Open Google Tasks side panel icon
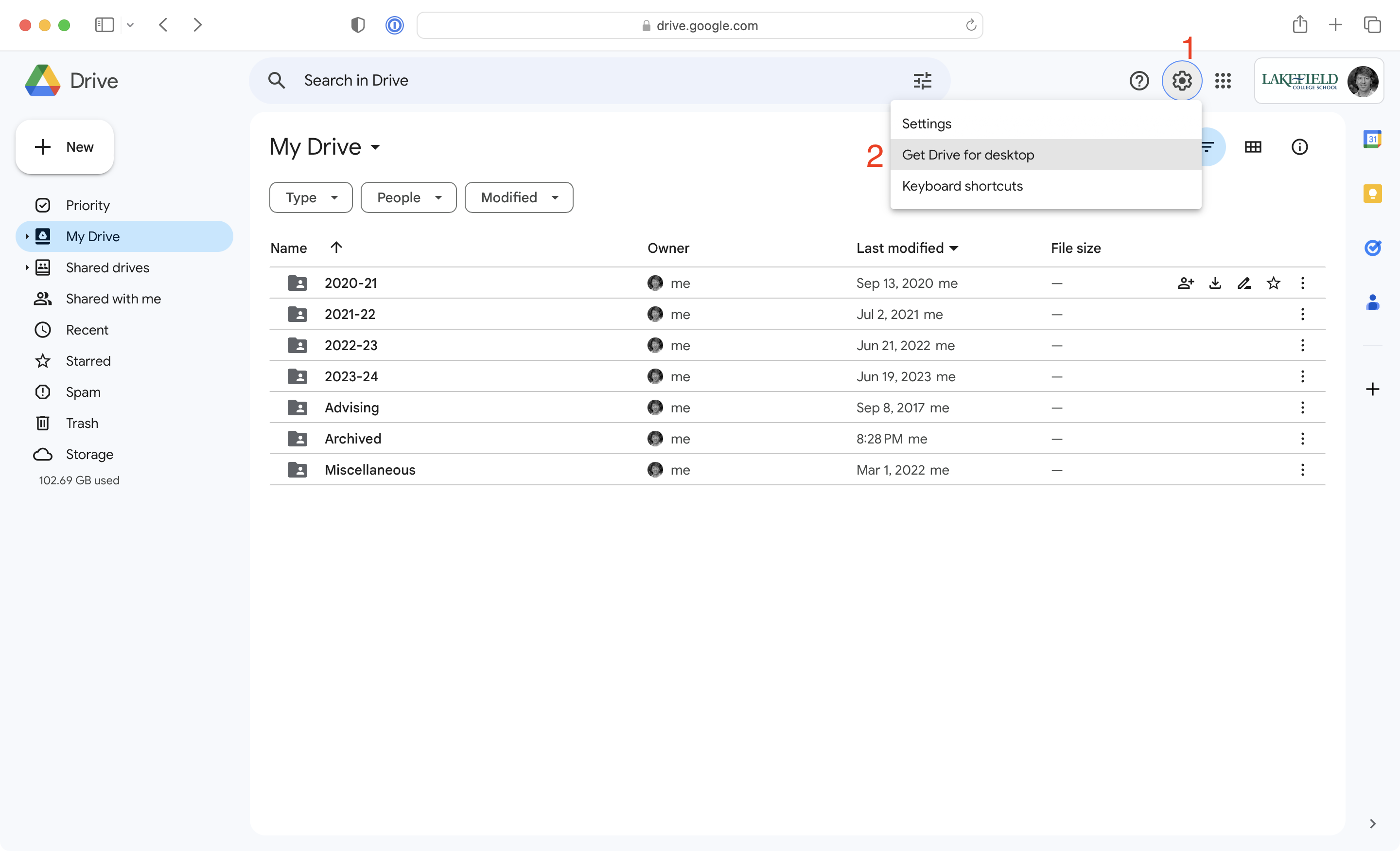 pyautogui.click(x=1372, y=248)
